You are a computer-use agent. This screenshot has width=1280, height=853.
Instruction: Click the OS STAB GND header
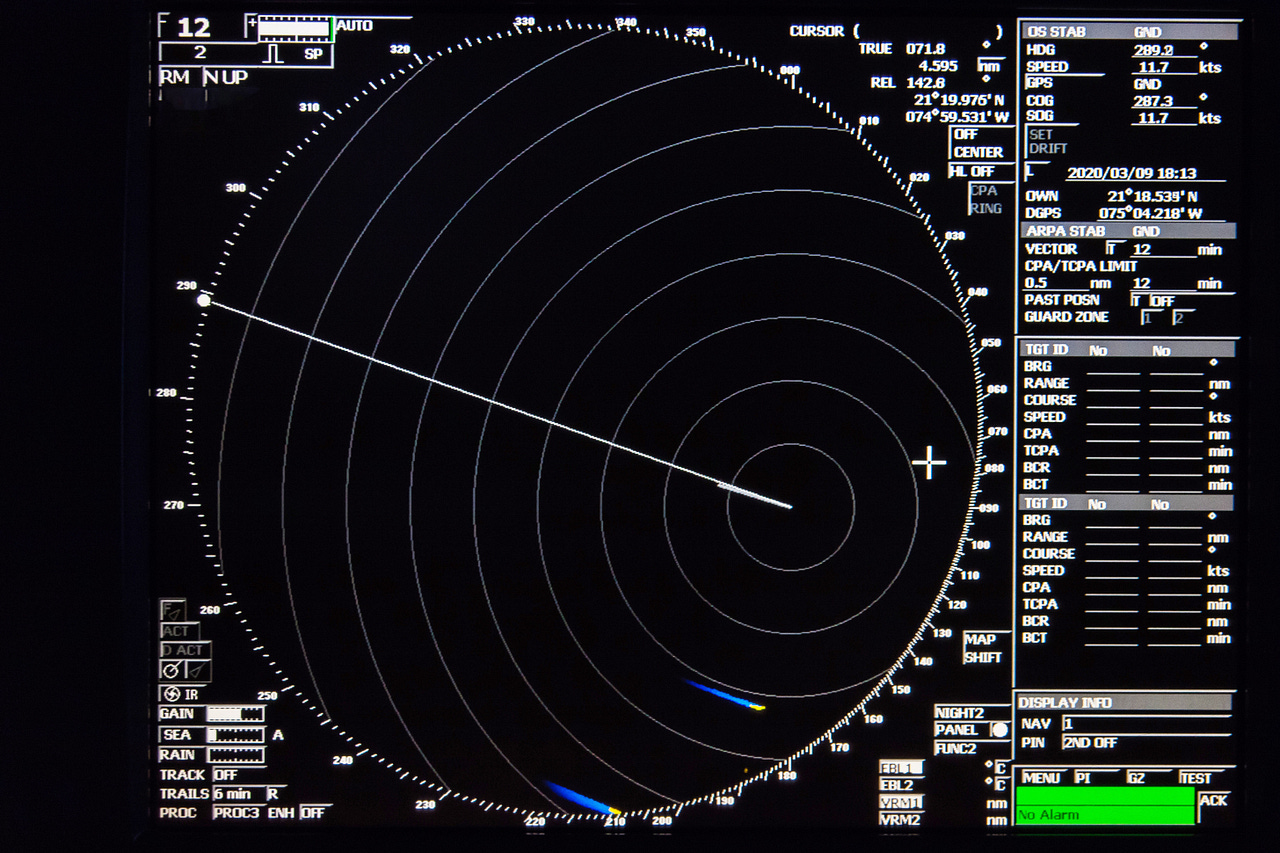pos(1131,32)
